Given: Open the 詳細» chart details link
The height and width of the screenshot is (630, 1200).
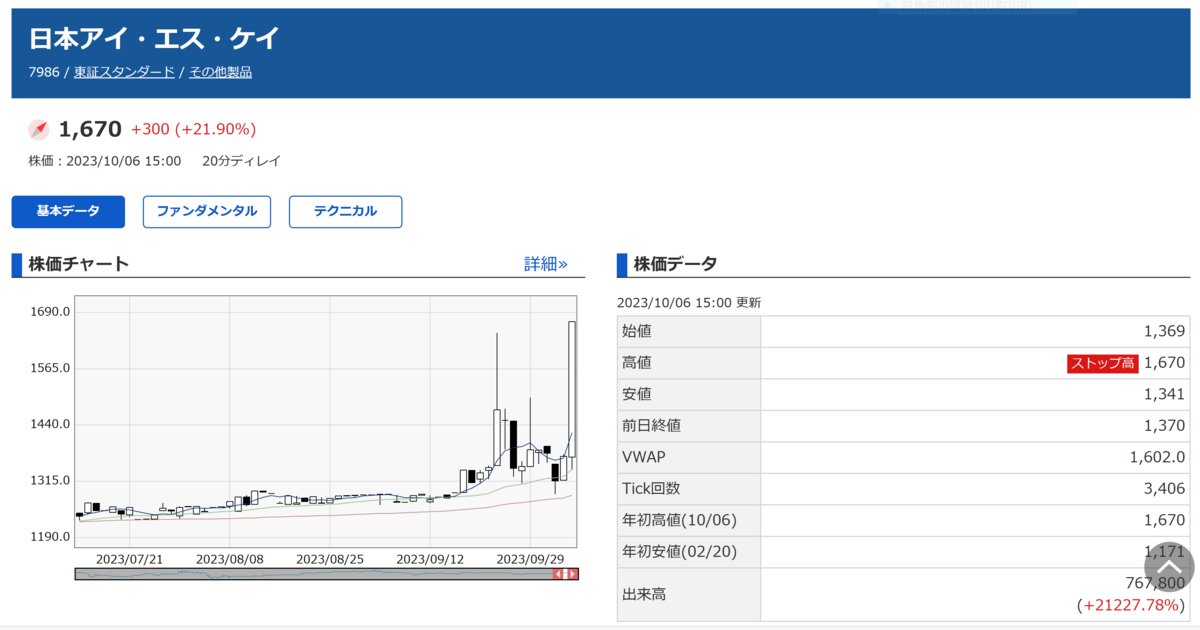Looking at the screenshot, I should (546, 264).
